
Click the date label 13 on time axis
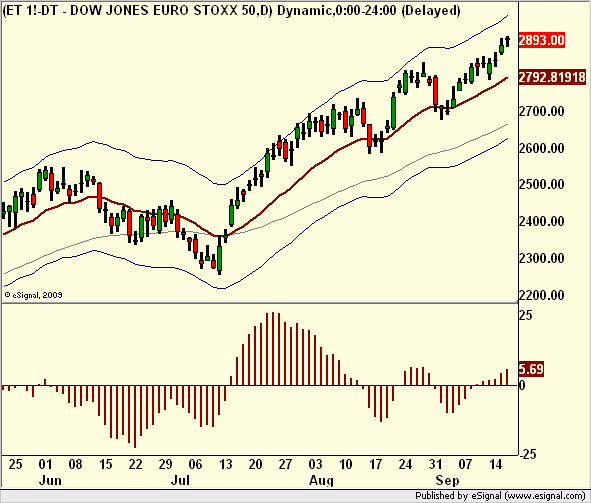(x=225, y=464)
